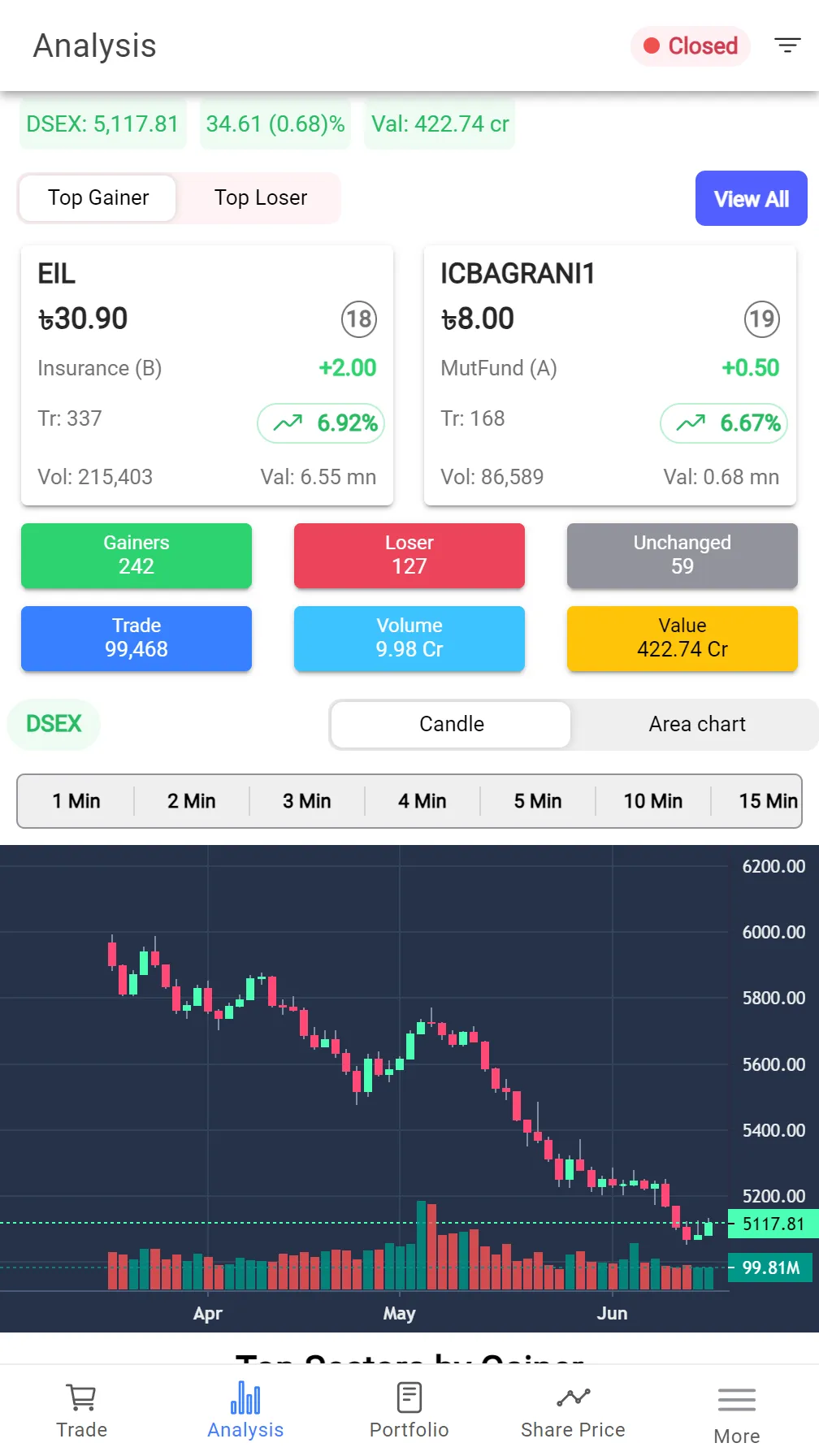Click the Volume 9.98 Cr tile
Viewport: 819px width, 1456px height.
pos(409,638)
